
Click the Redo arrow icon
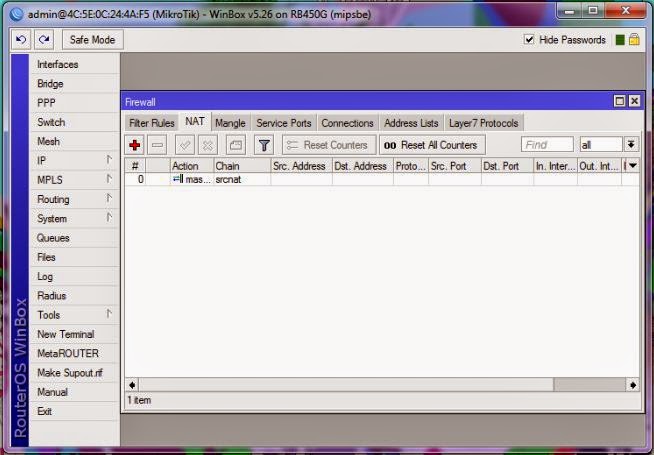(44, 40)
